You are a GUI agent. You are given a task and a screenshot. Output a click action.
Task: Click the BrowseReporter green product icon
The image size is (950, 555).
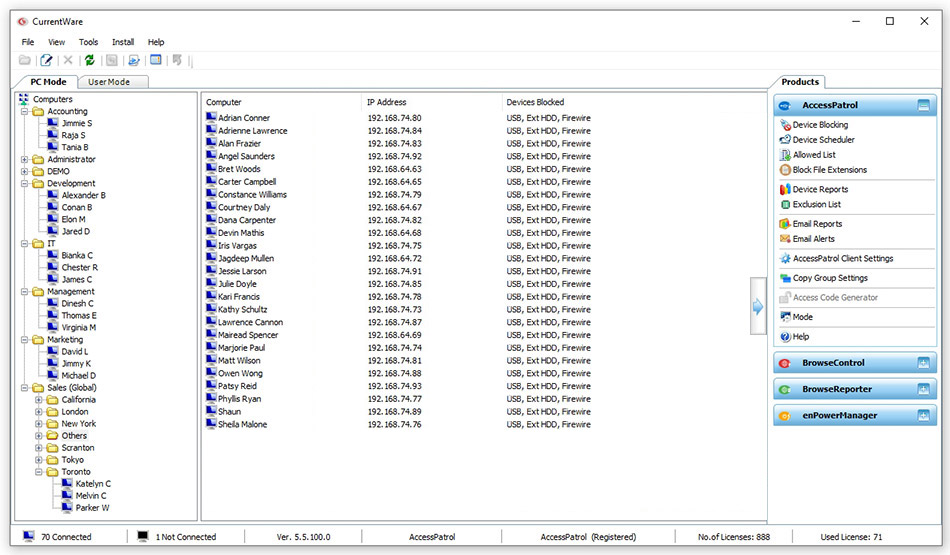pos(785,390)
